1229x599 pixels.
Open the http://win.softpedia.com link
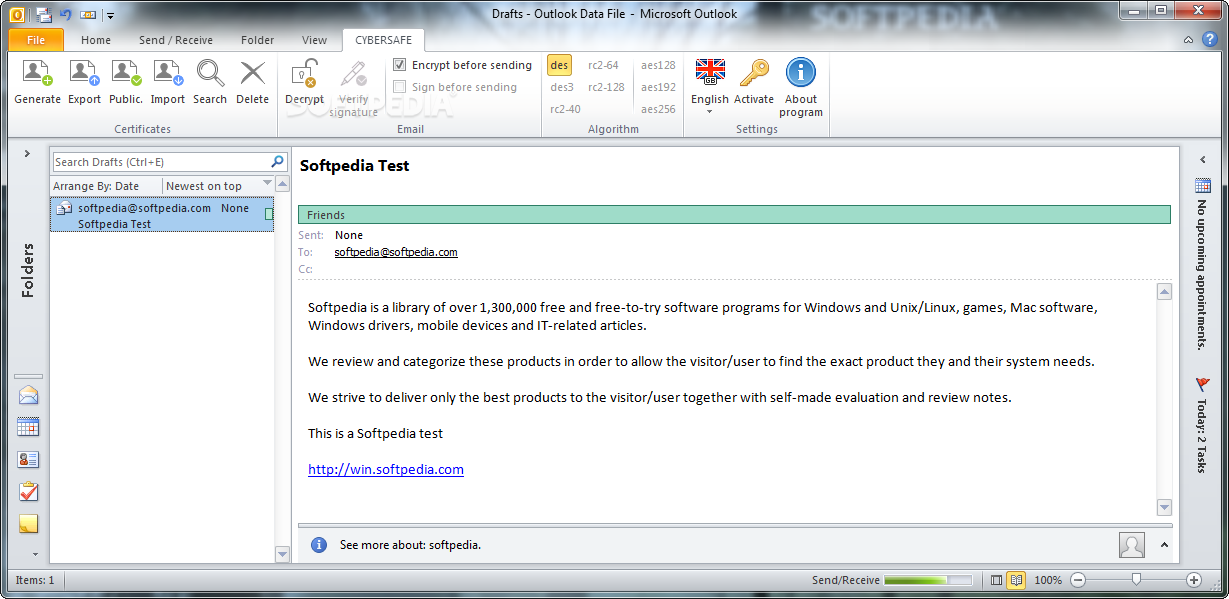(386, 469)
